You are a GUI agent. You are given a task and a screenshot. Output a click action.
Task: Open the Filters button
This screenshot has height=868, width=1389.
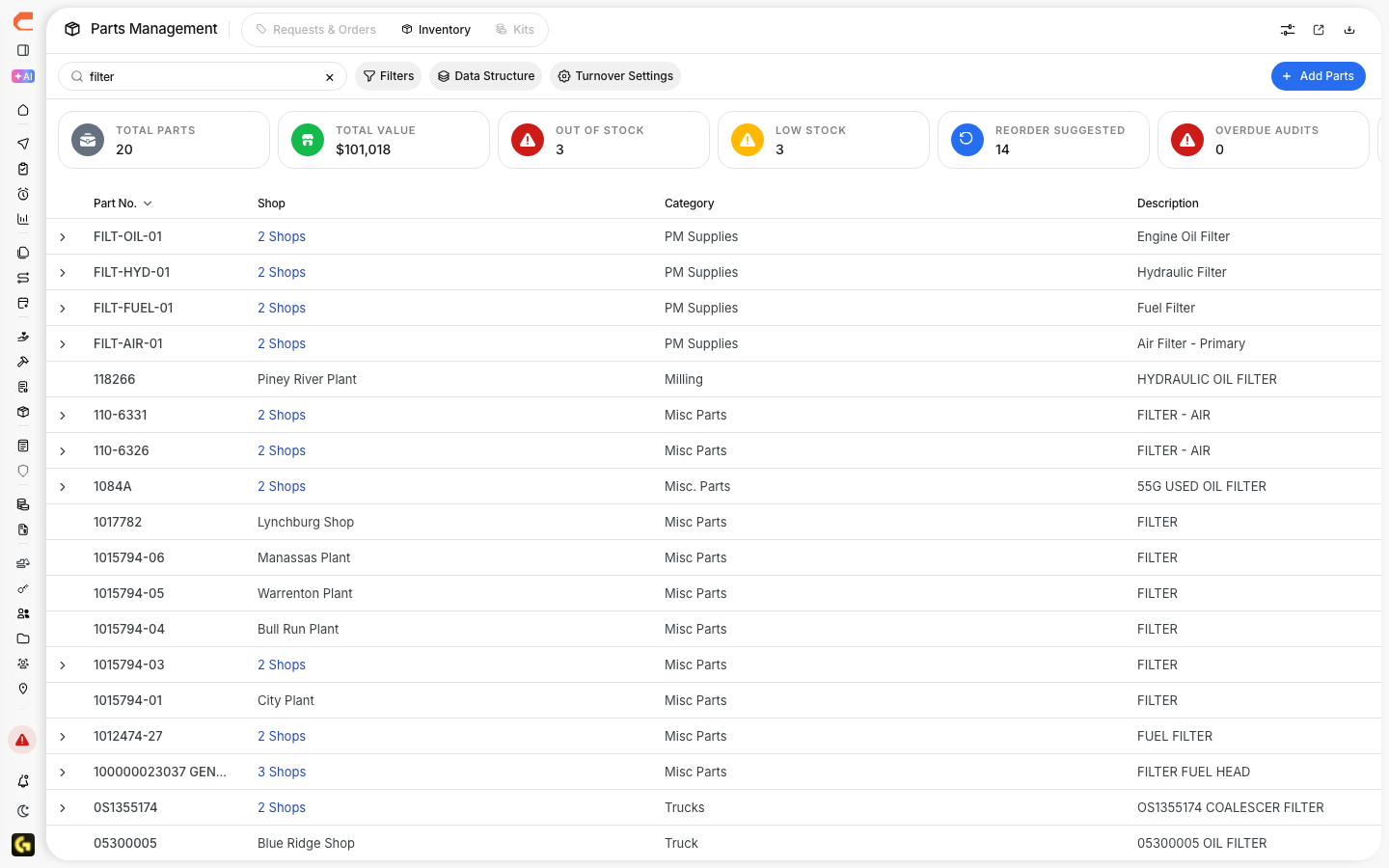click(x=388, y=76)
